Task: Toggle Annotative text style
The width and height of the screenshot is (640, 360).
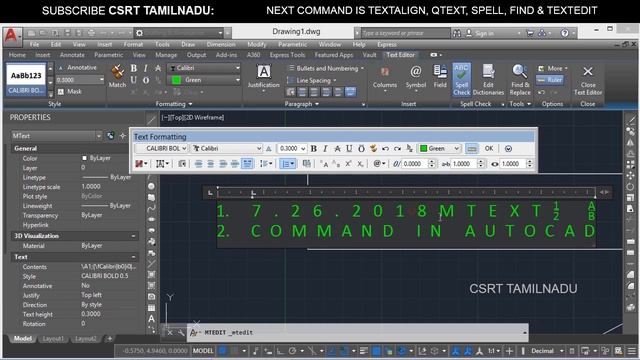Action: click(x=77, y=68)
